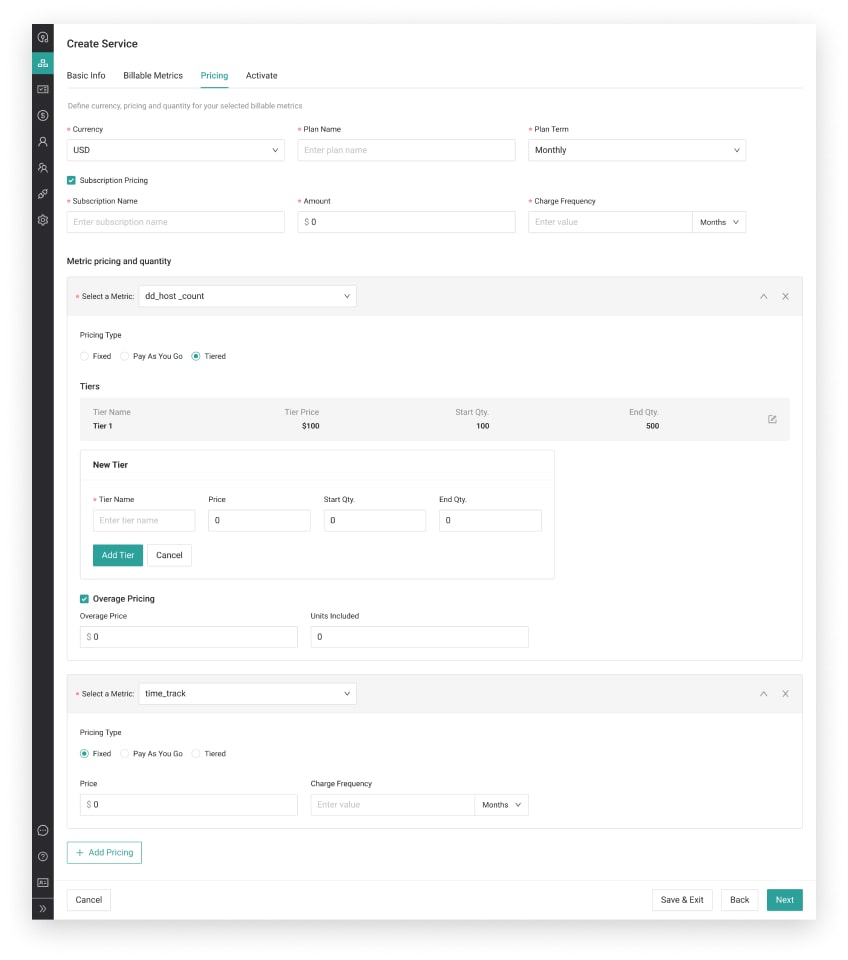This screenshot has height=960, width=848.
Task: Click the help question mark sidebar icon
Action: [x=42, y=856]
